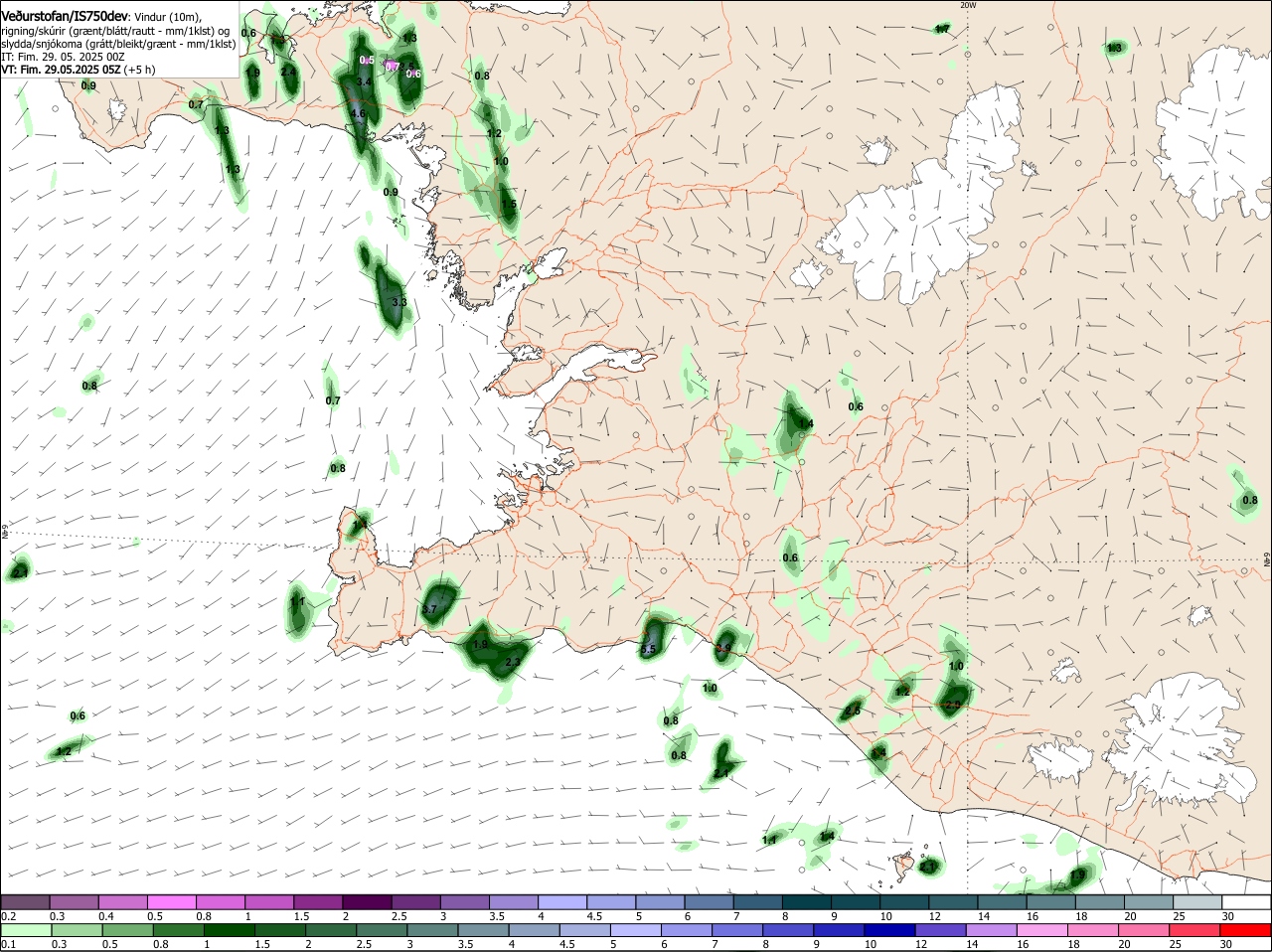Click the 3.7 precipitation value on the peninsula
The width and height of the screenshot is (1272, 952).
429,610
